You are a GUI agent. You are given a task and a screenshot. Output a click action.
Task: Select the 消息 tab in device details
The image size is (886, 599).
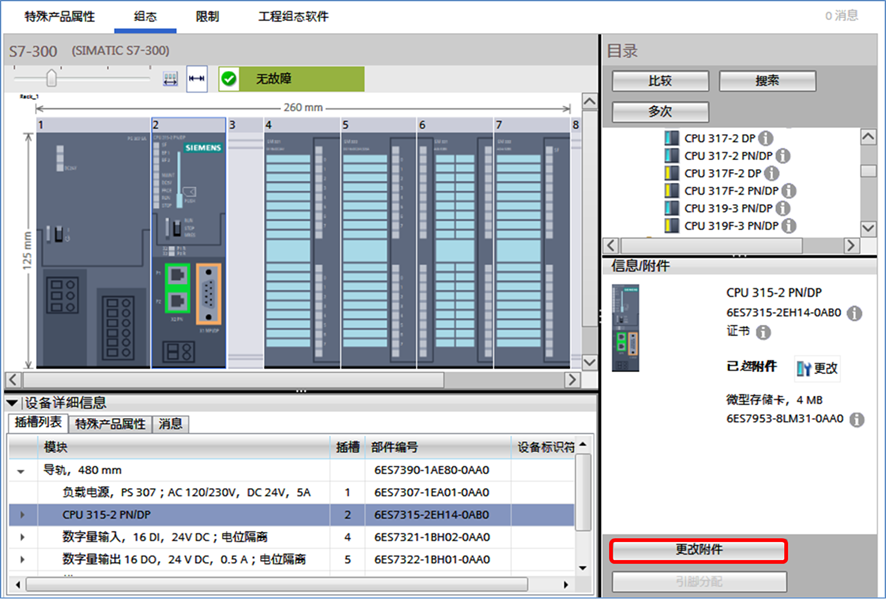tap(170, 424)
